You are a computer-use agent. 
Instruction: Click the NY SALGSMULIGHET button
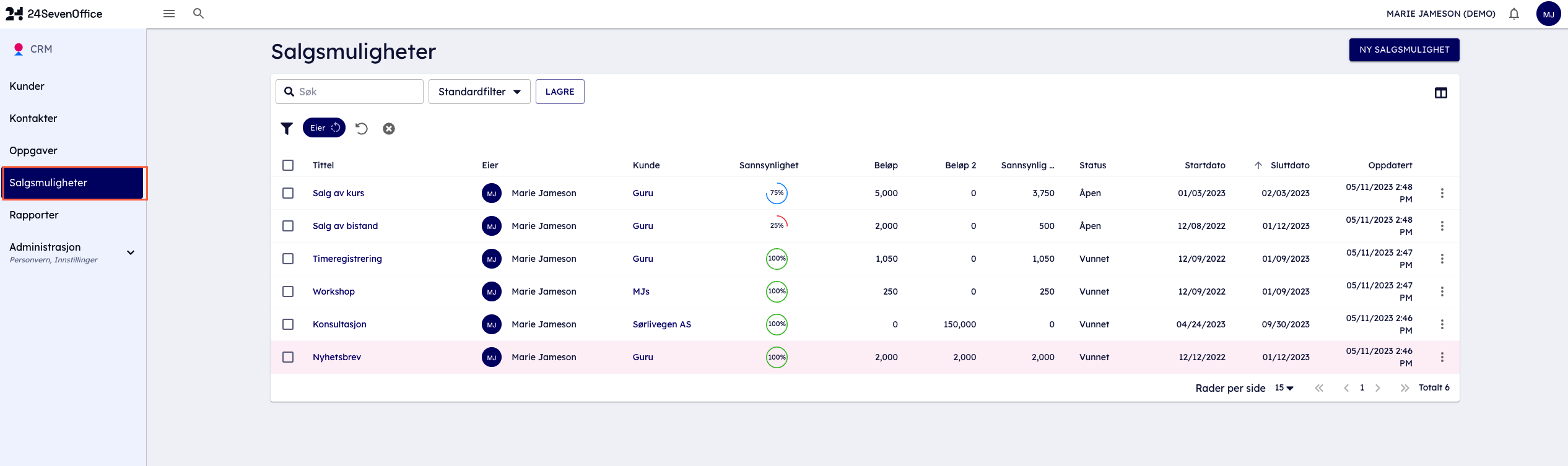[x=1404, y=50]
